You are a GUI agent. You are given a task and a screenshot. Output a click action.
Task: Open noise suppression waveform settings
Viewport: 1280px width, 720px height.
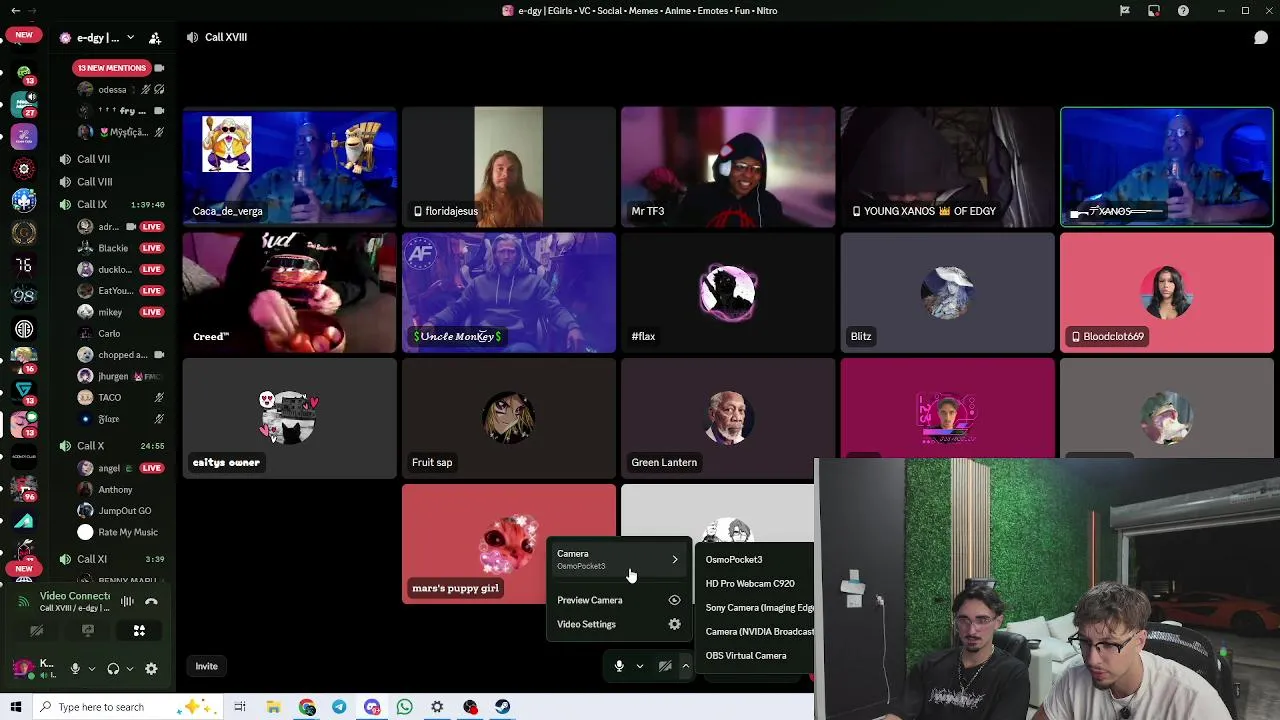[x=127, y=601]
